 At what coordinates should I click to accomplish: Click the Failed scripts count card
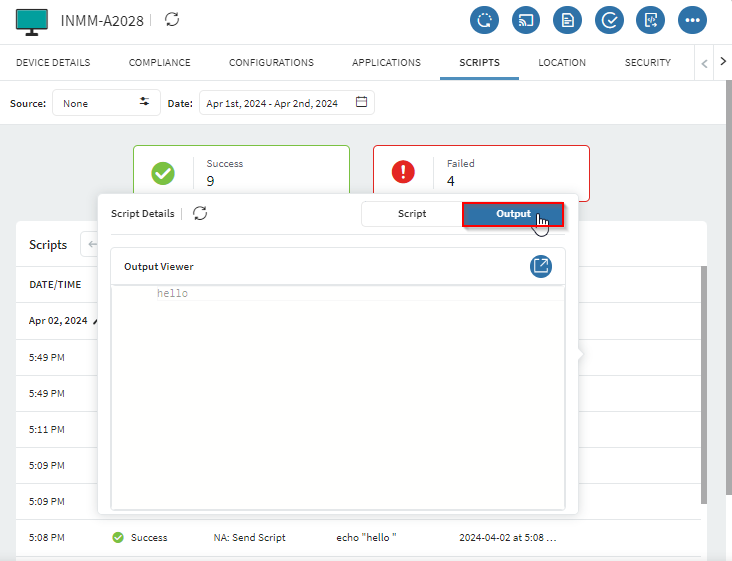481,172
